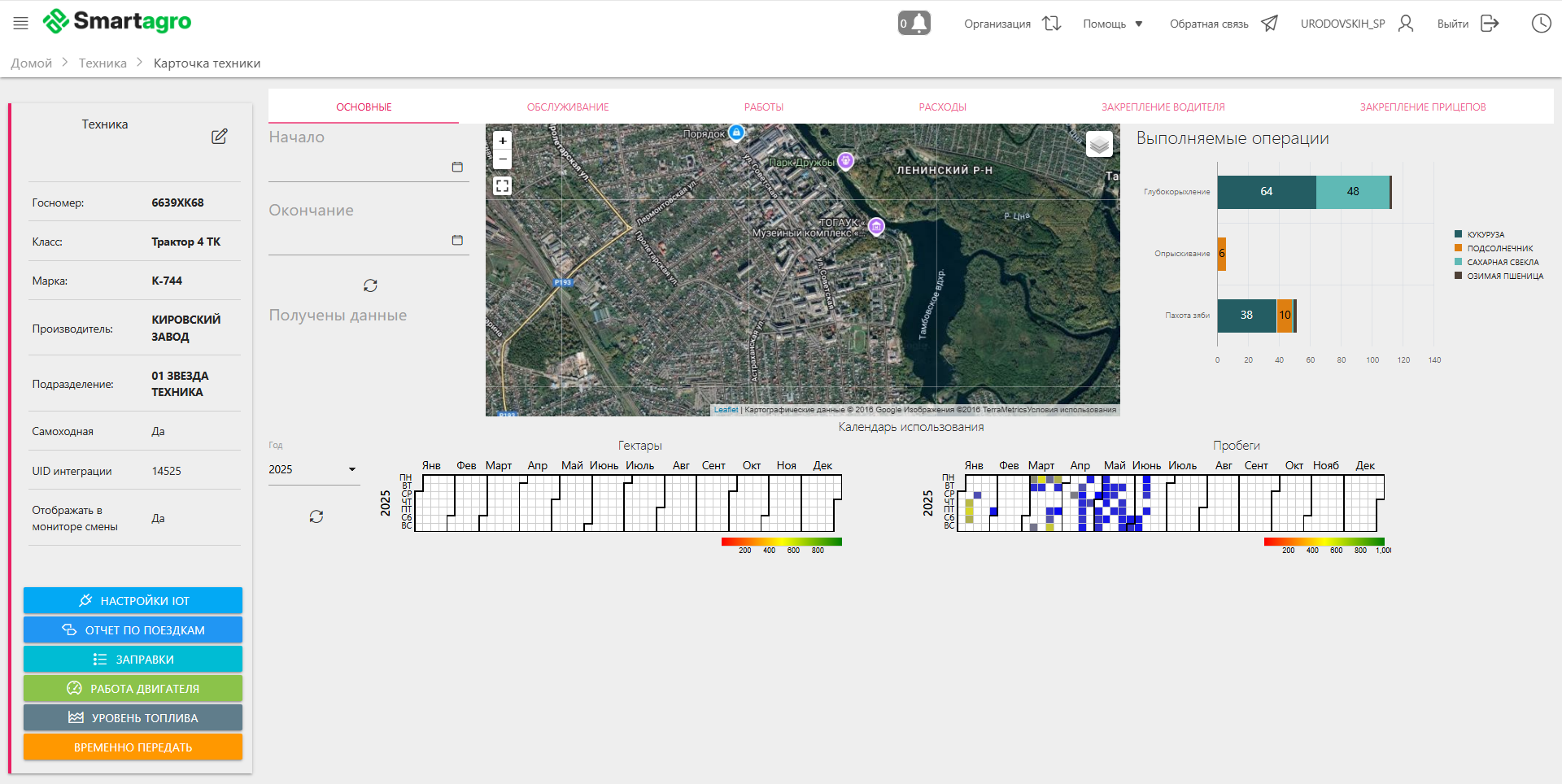This screenshot has width=1562, height=784.
Task: Click the notifications bell icon
Action: point(914,24)
